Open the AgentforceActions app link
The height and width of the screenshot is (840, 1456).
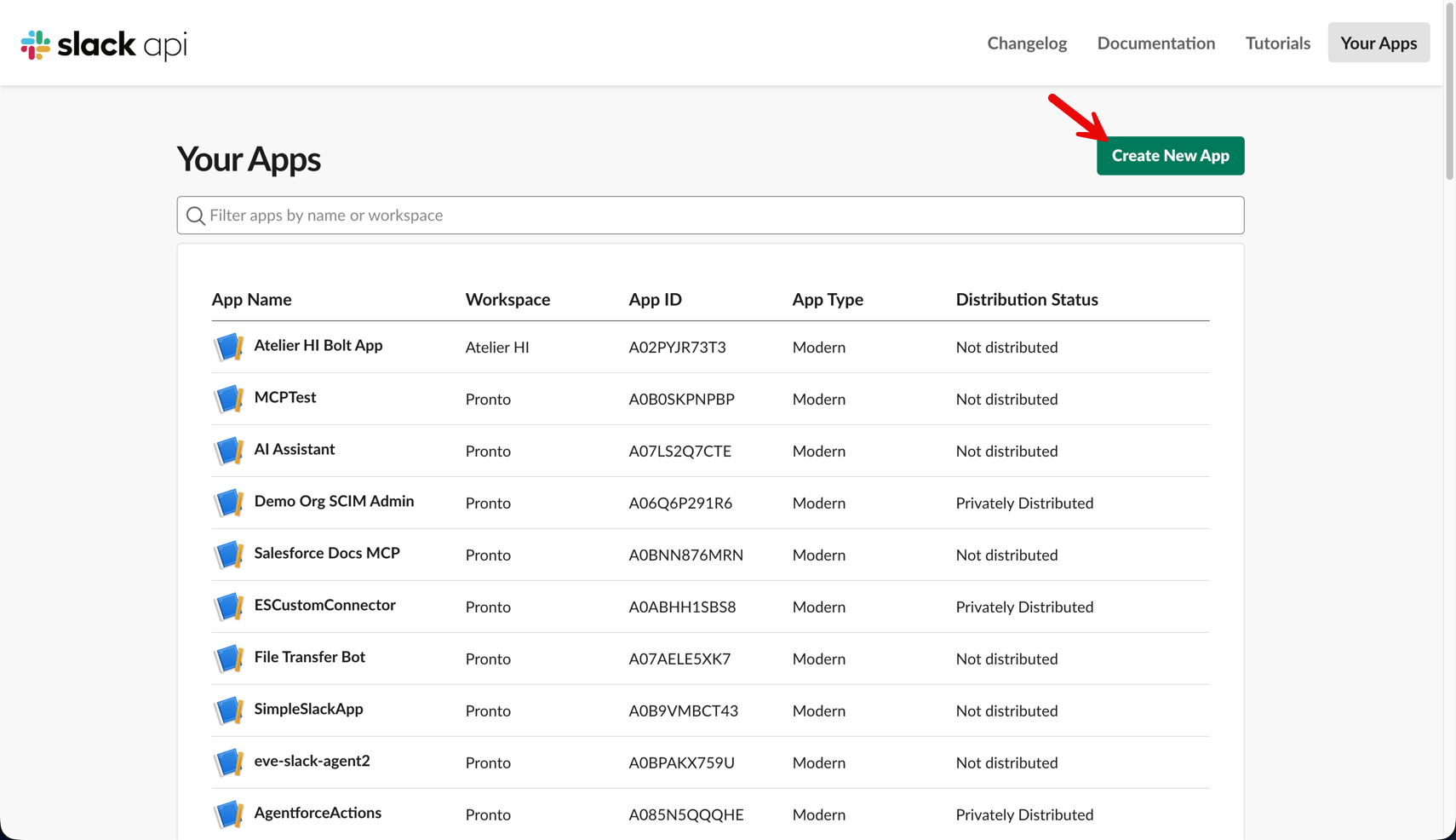(318, 813)
